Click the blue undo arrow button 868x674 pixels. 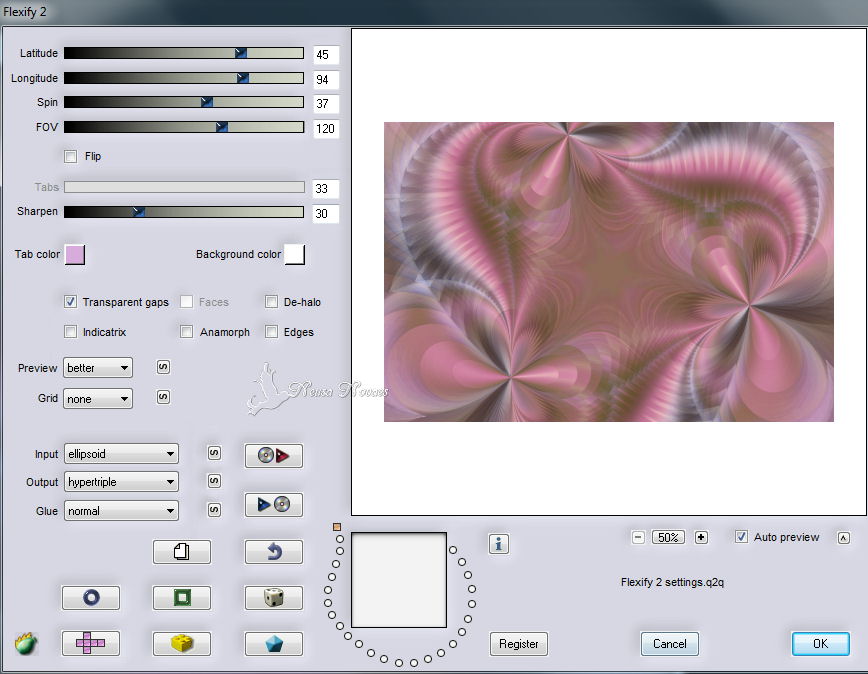point(273,552)
